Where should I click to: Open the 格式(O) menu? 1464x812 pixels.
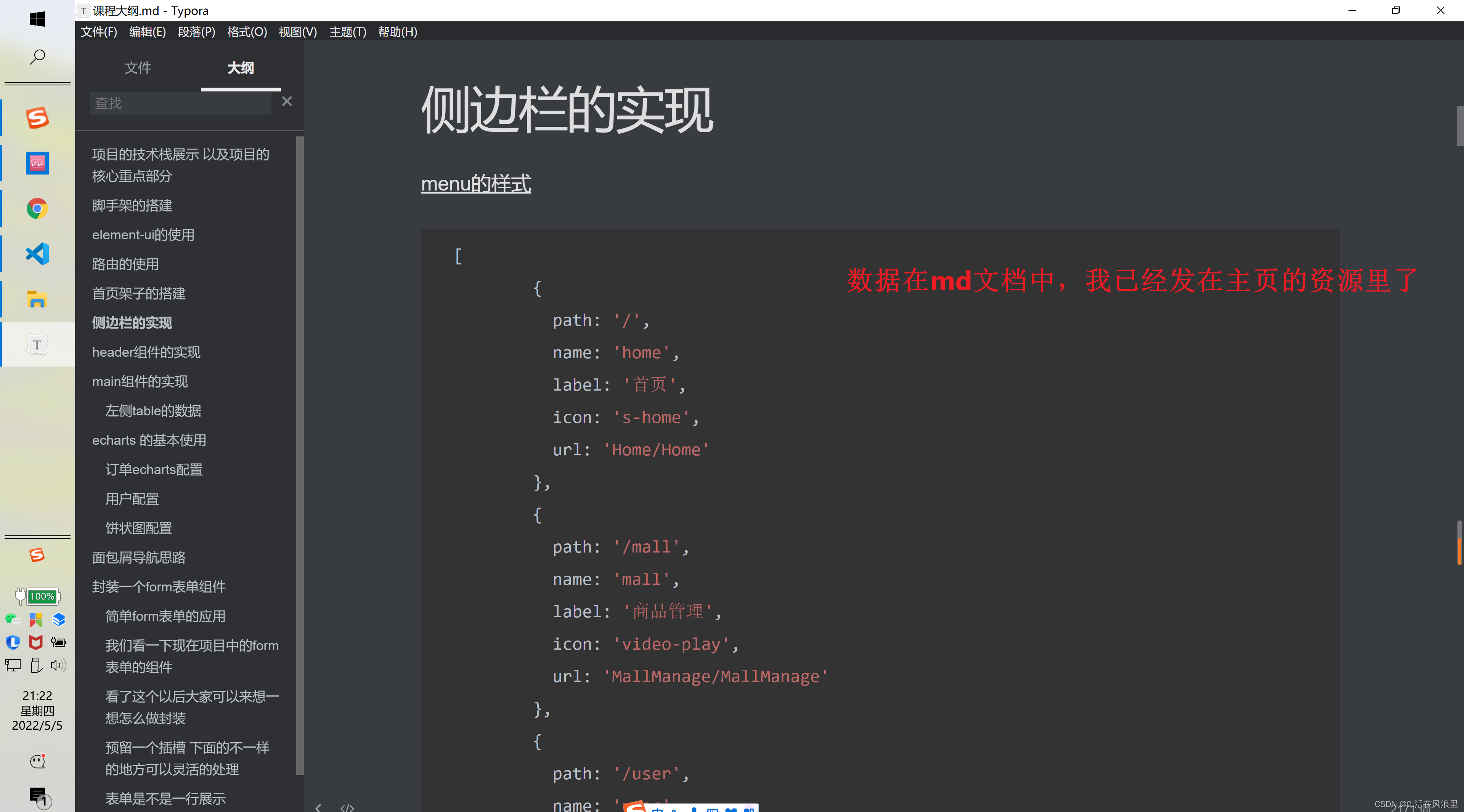(x=247, y=32)
